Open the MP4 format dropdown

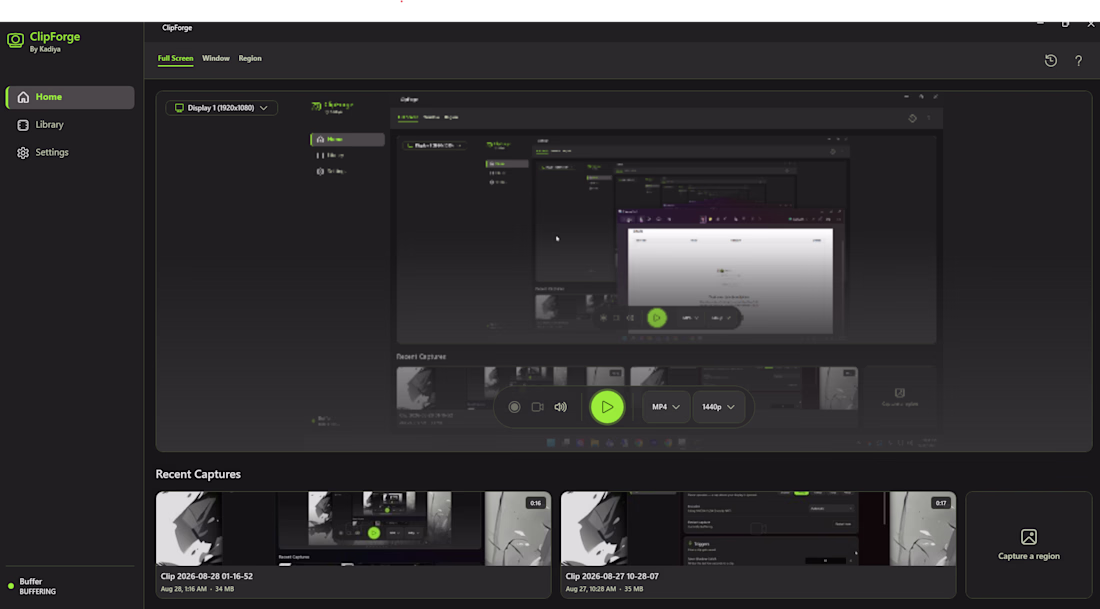[x=666, y=407]
